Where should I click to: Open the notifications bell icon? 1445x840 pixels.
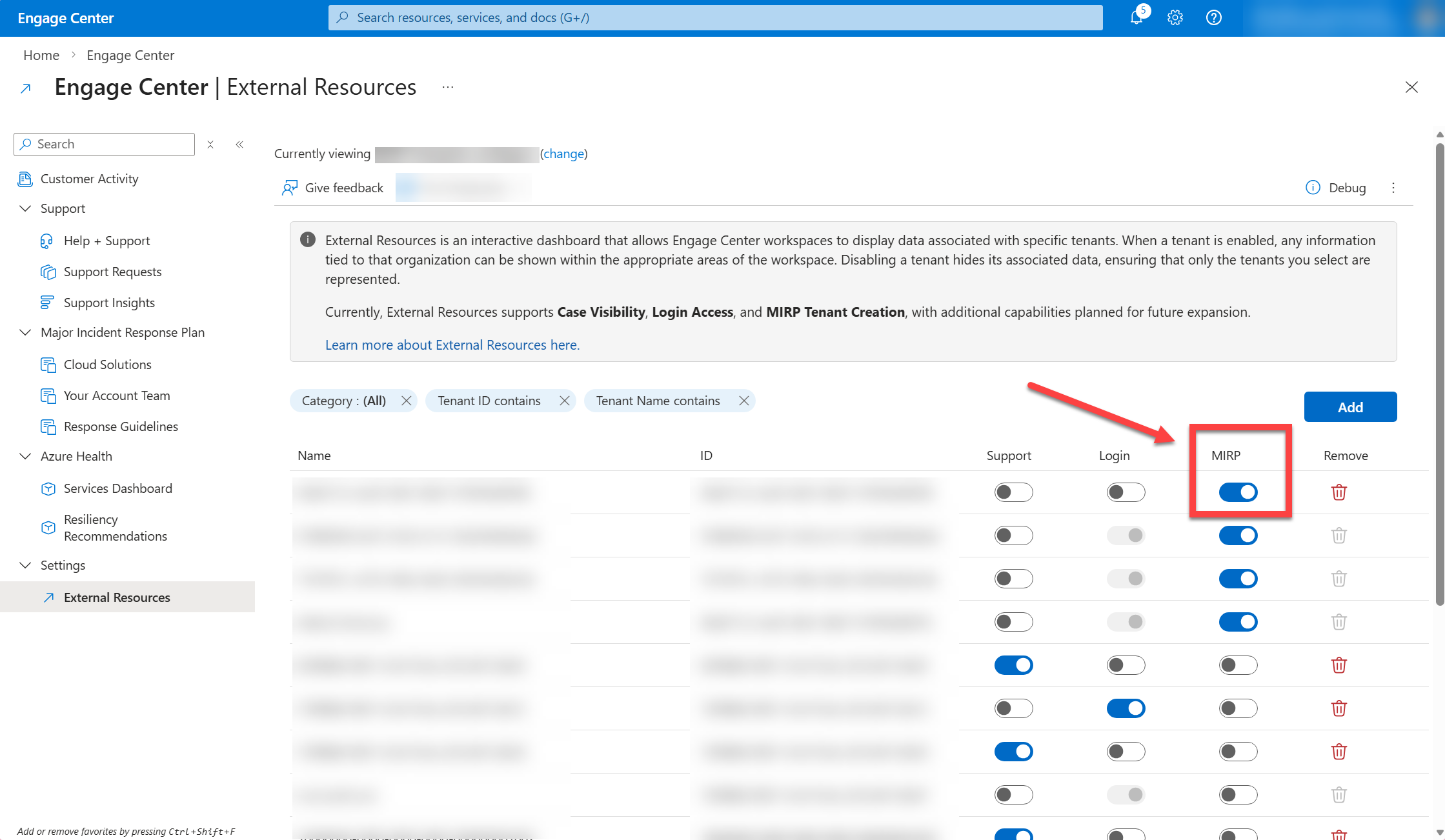coord(1137,17)
